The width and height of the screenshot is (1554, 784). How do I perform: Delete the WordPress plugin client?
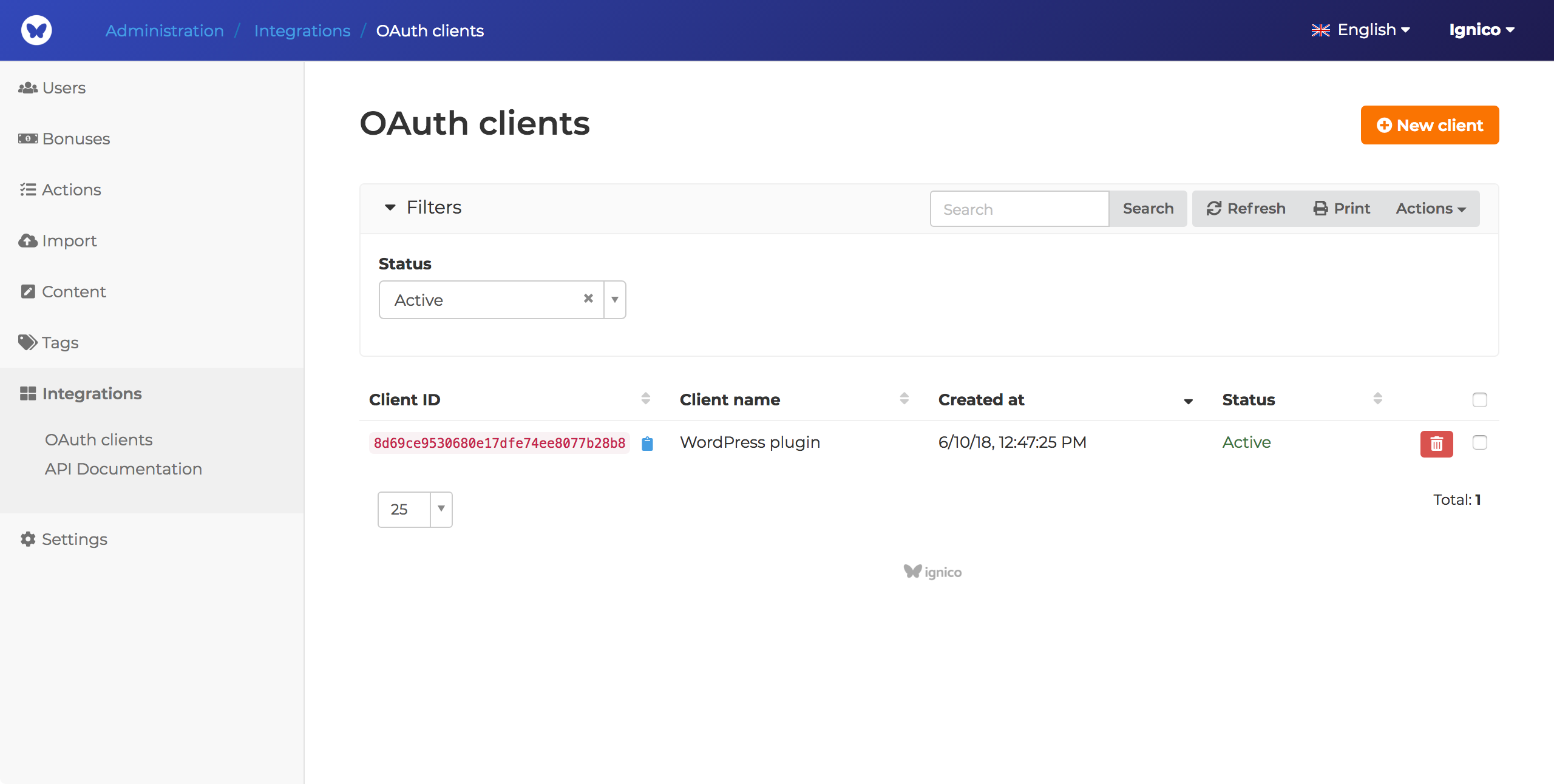point(1437,444)
